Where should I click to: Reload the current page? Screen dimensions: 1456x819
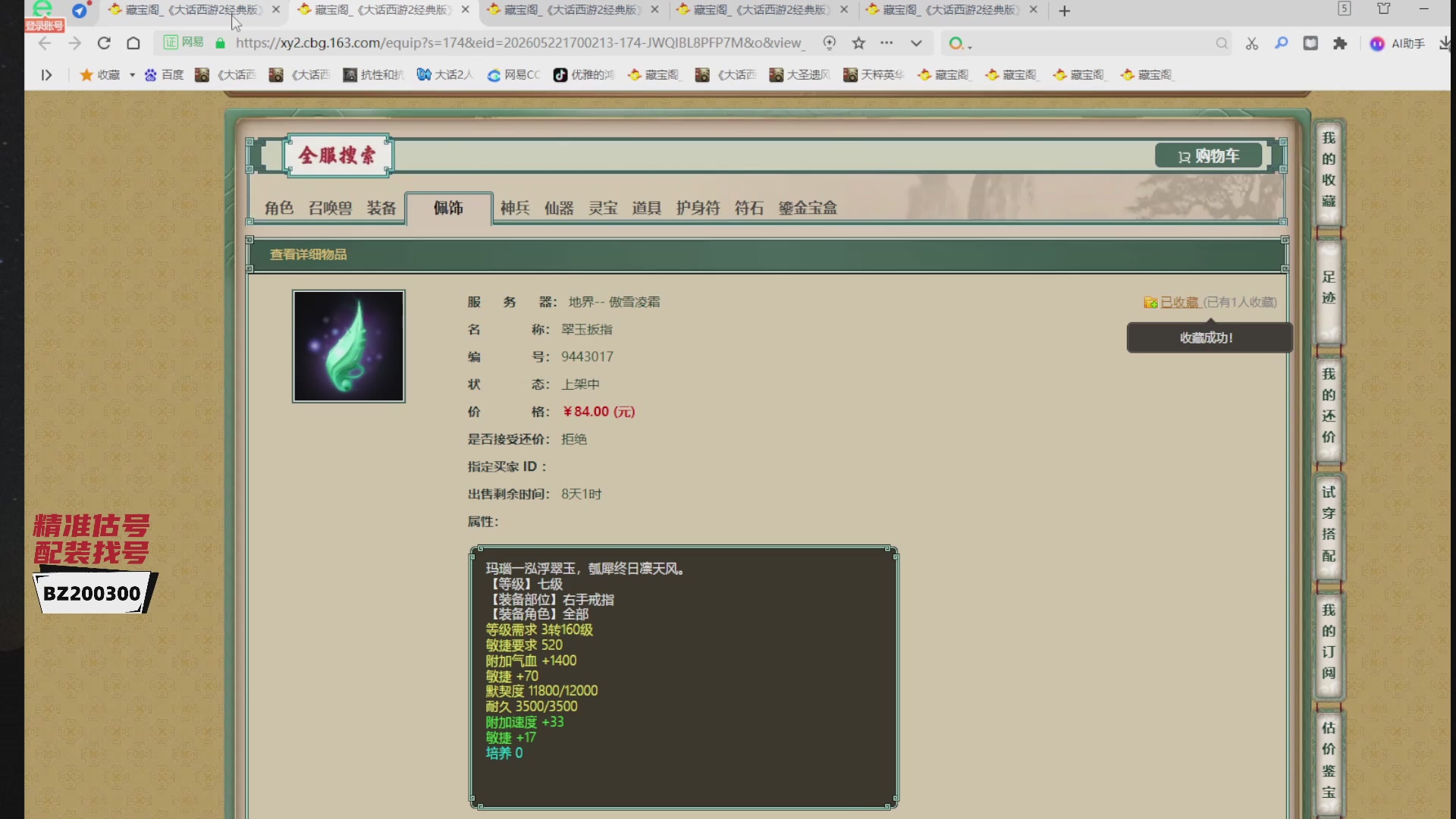click(x=104, y=43)
